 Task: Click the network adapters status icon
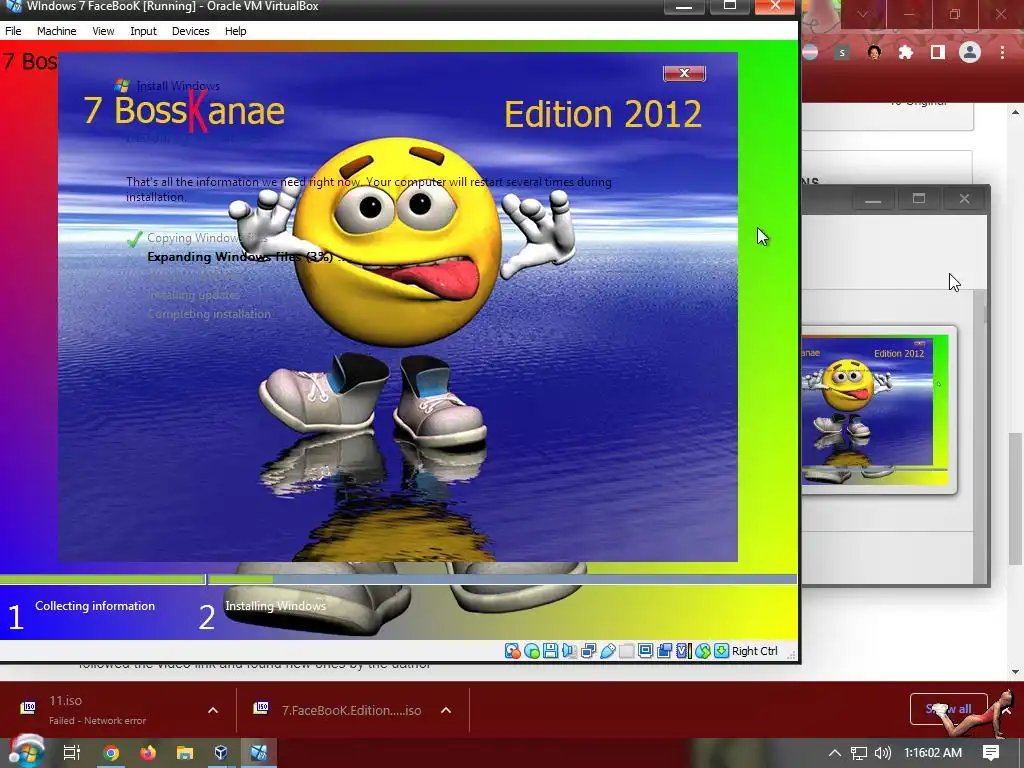point(588,651)
